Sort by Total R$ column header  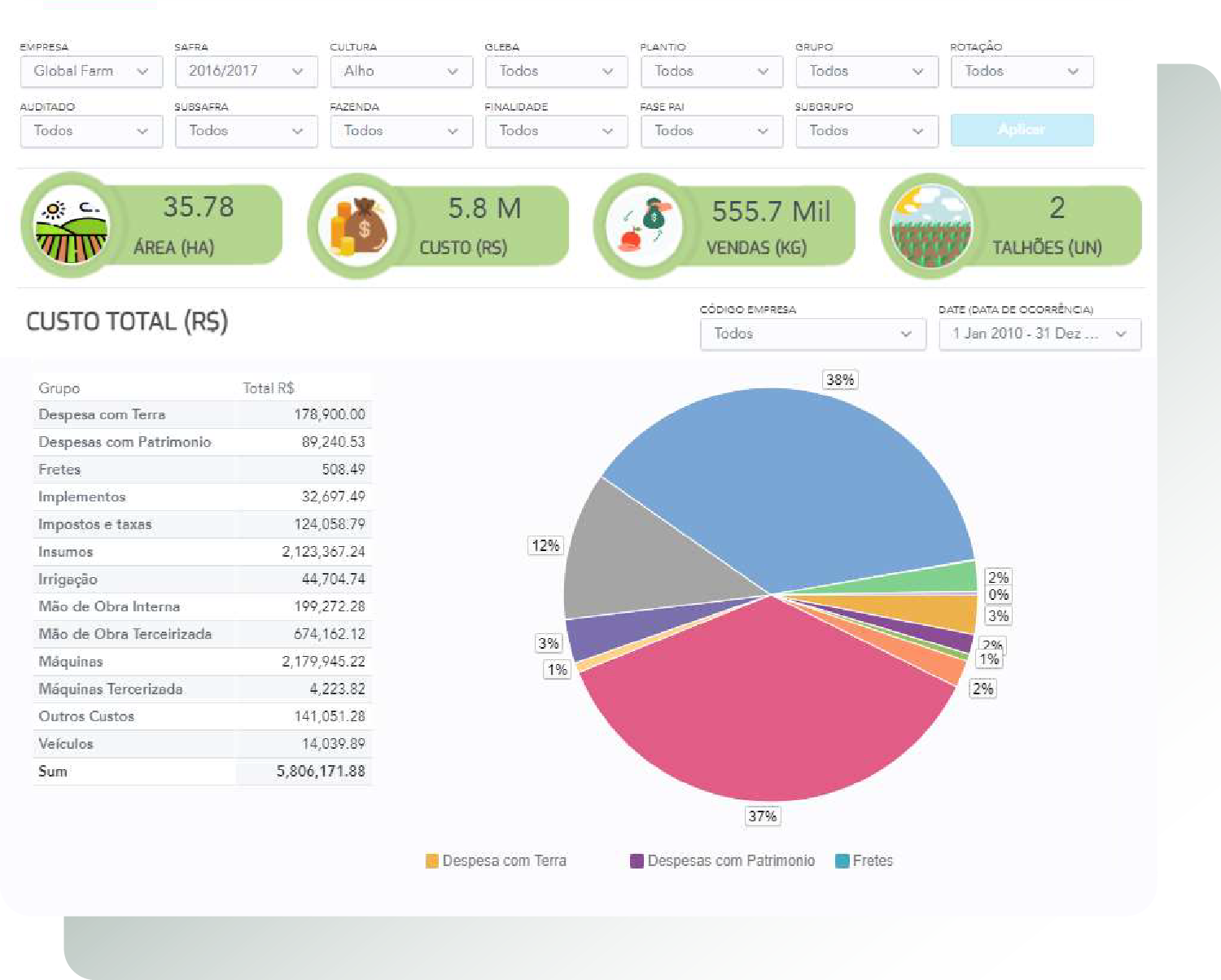(x=268, y=388)
